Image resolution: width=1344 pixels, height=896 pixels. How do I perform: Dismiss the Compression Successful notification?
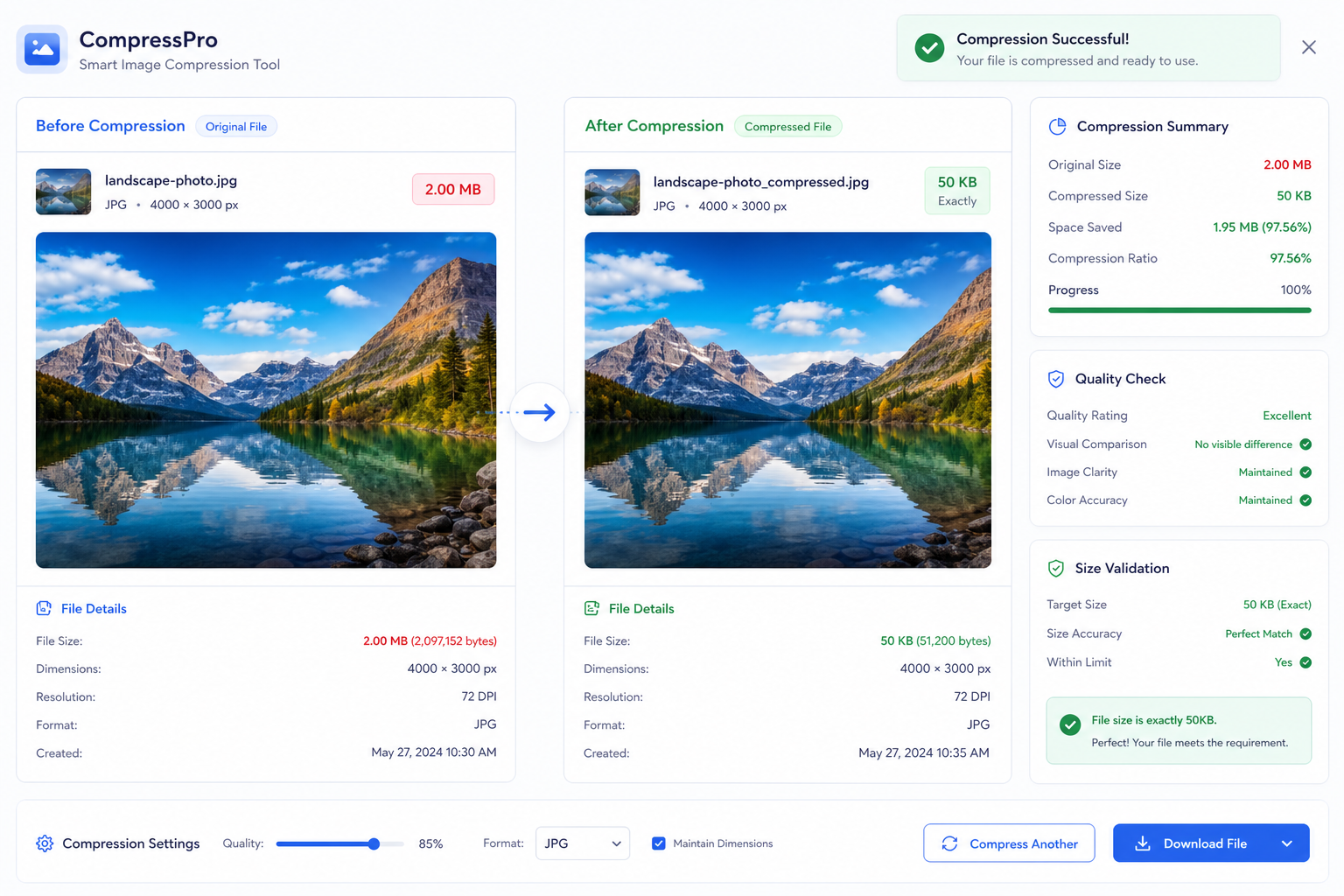pyautogui.click(x=1309, y=47)
